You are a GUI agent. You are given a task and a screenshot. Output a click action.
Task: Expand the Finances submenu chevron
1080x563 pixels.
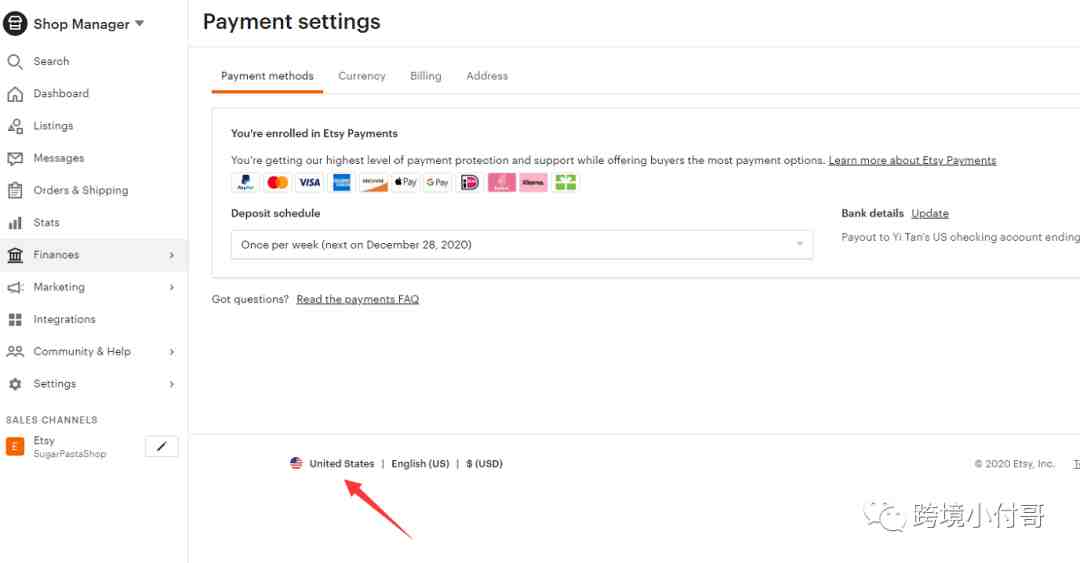pos(172,255)
